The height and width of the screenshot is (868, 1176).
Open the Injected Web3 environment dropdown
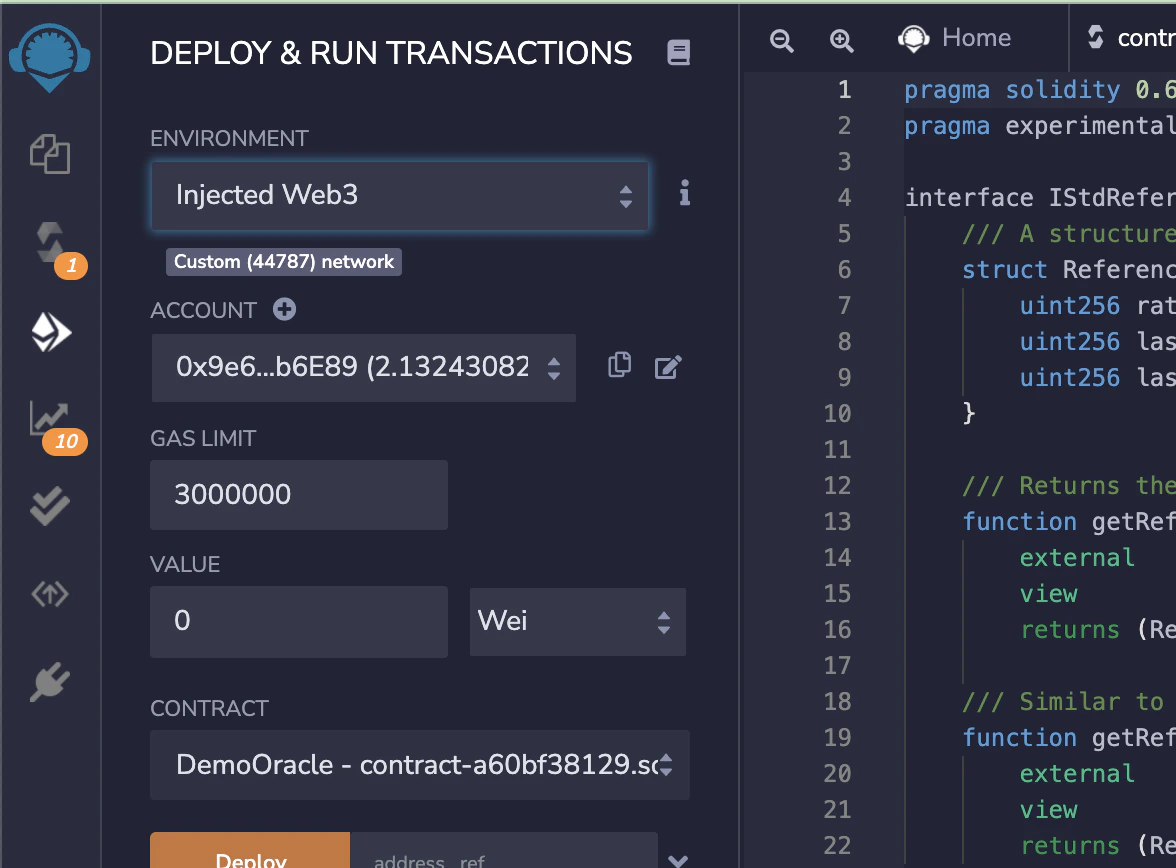(x=400, y=196)
